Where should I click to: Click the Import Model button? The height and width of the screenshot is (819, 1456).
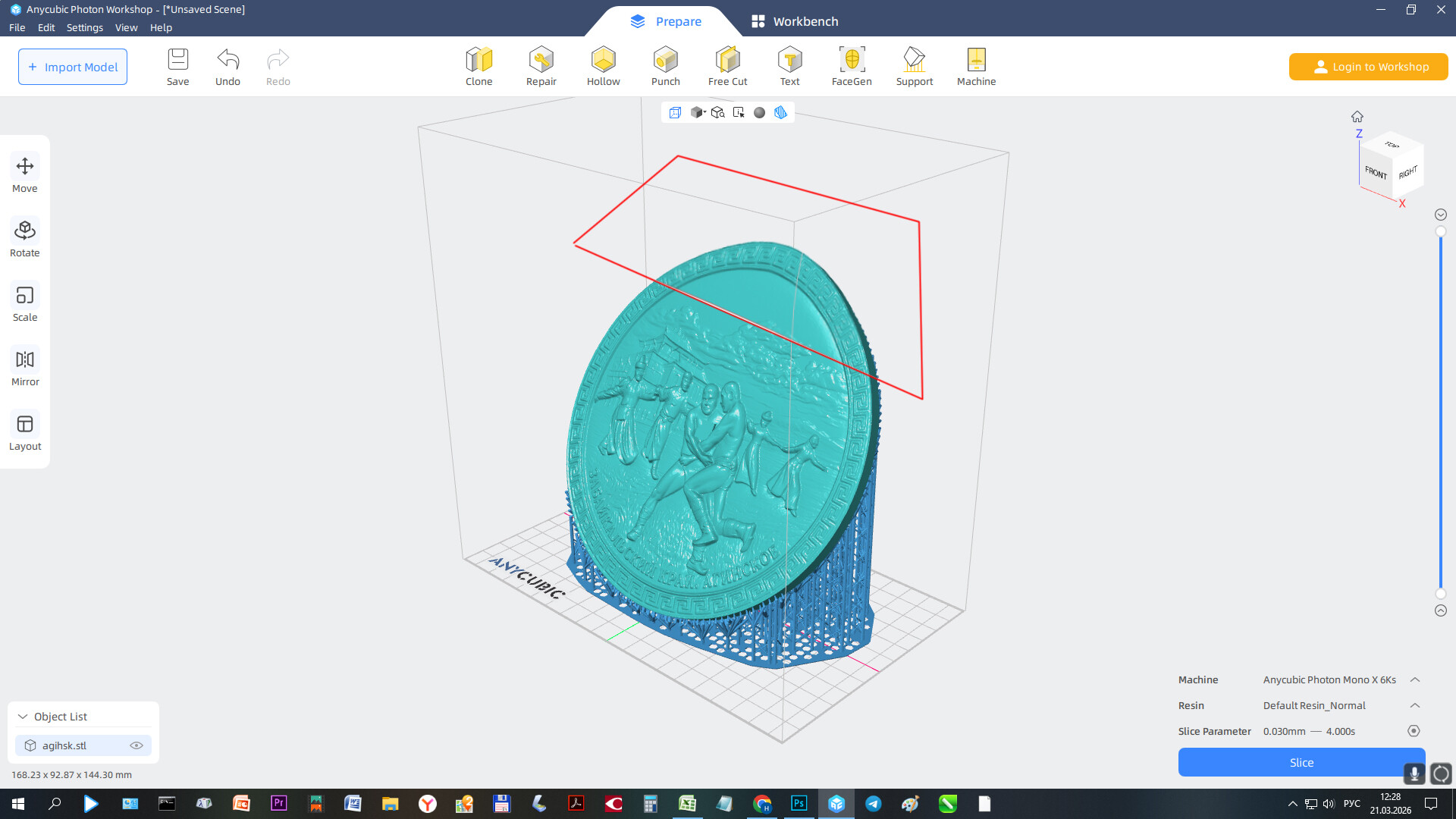(73, 67)
